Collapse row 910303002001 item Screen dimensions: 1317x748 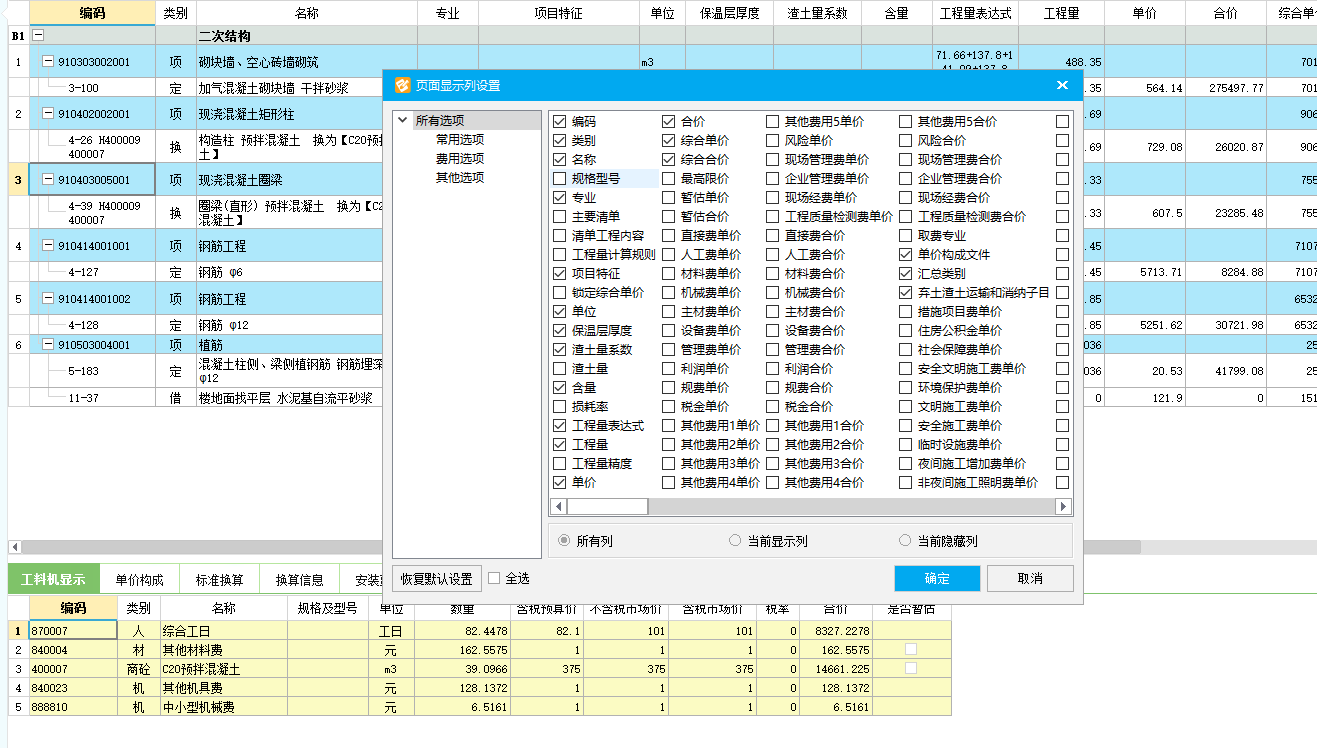click(47, 62)
